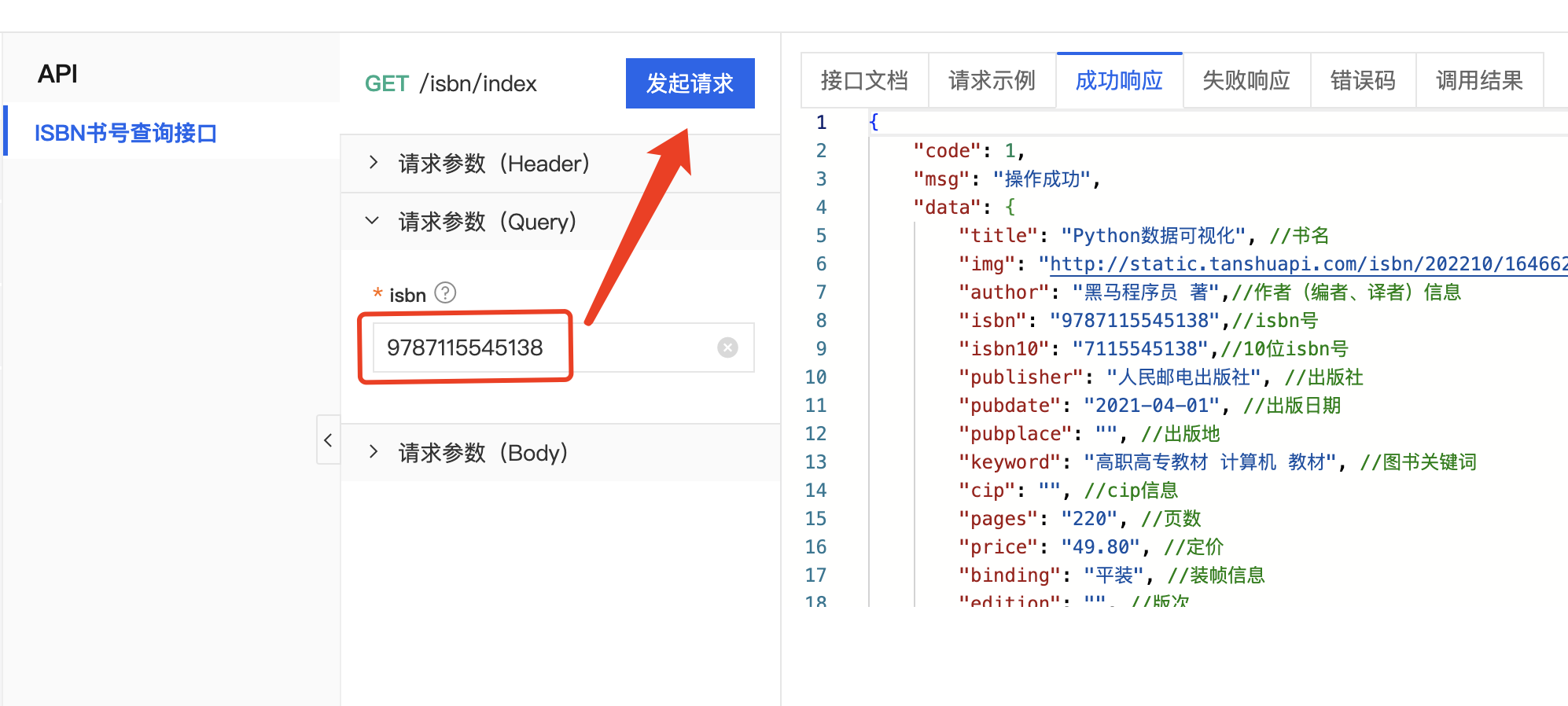Click the 发起请求 button

pos(690,83)
